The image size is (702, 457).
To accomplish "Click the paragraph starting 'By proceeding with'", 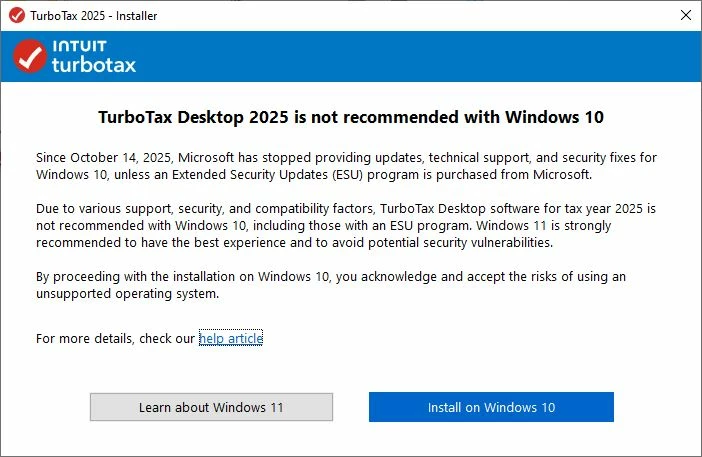I will 331,285.
